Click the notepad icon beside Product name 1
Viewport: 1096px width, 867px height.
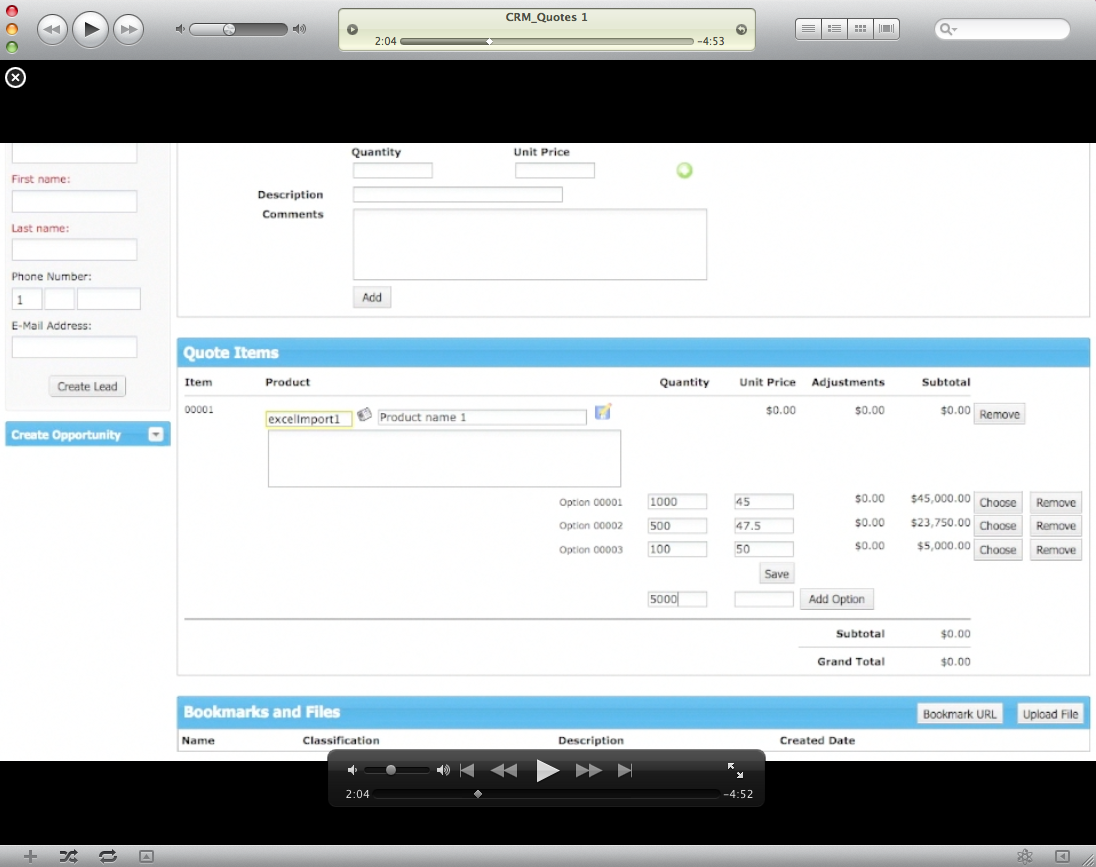point(602,412)
